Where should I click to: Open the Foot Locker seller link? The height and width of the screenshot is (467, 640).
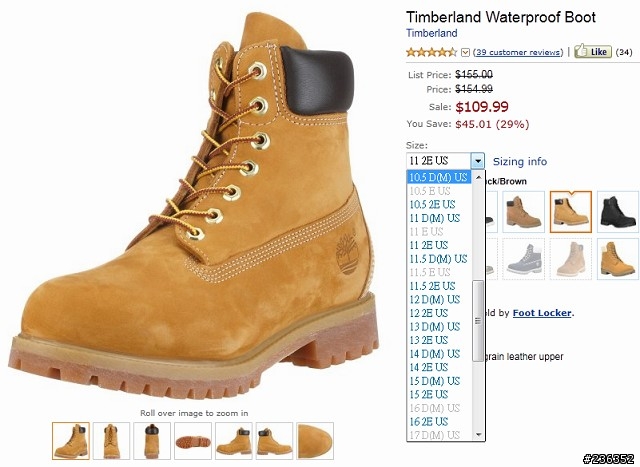(542, 313)
